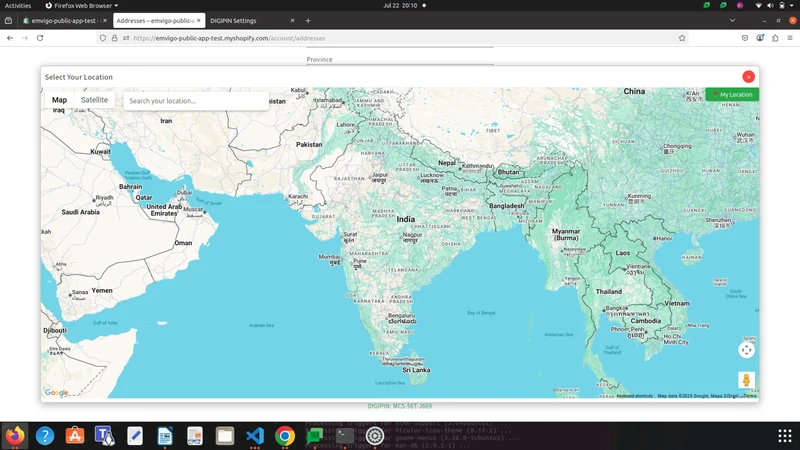Click the Nepal label on map
Viewport: 800px width, 450px height.
coord(446,163)
